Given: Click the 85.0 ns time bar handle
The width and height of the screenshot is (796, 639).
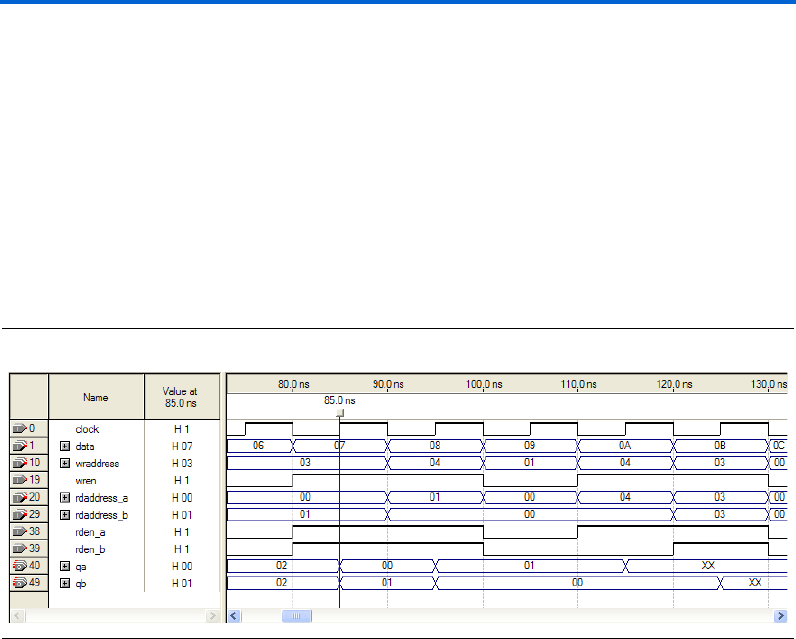Looking at the screenshot, I should pyautogui.click(x=340, y=412).
